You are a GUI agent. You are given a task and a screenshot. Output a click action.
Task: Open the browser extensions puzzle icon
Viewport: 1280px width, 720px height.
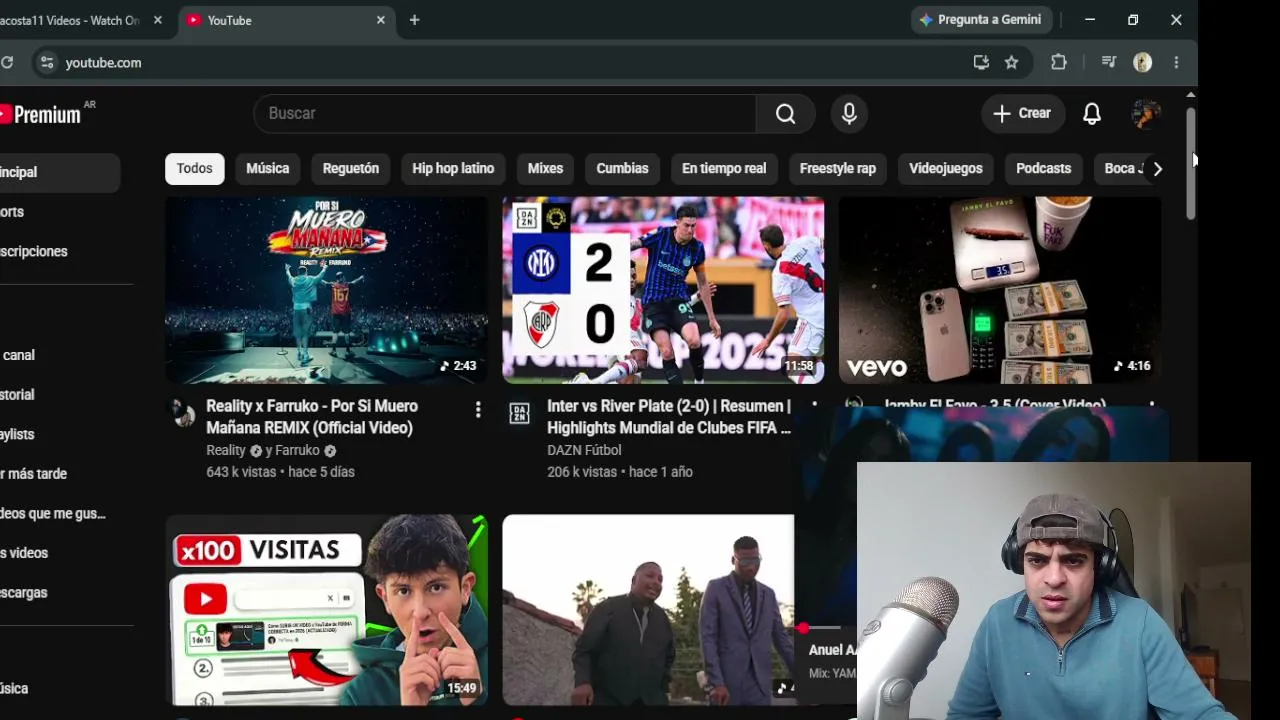pos(1059,63)
